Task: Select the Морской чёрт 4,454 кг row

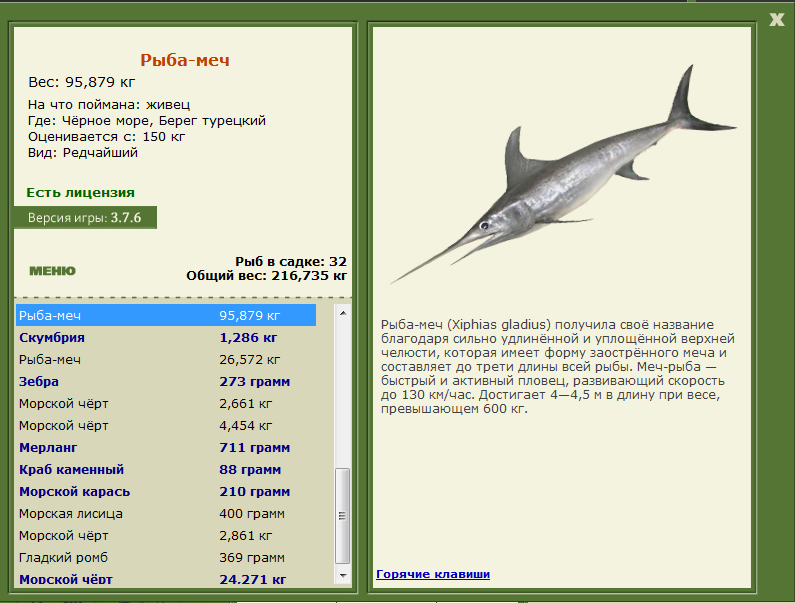Action: 166,425
